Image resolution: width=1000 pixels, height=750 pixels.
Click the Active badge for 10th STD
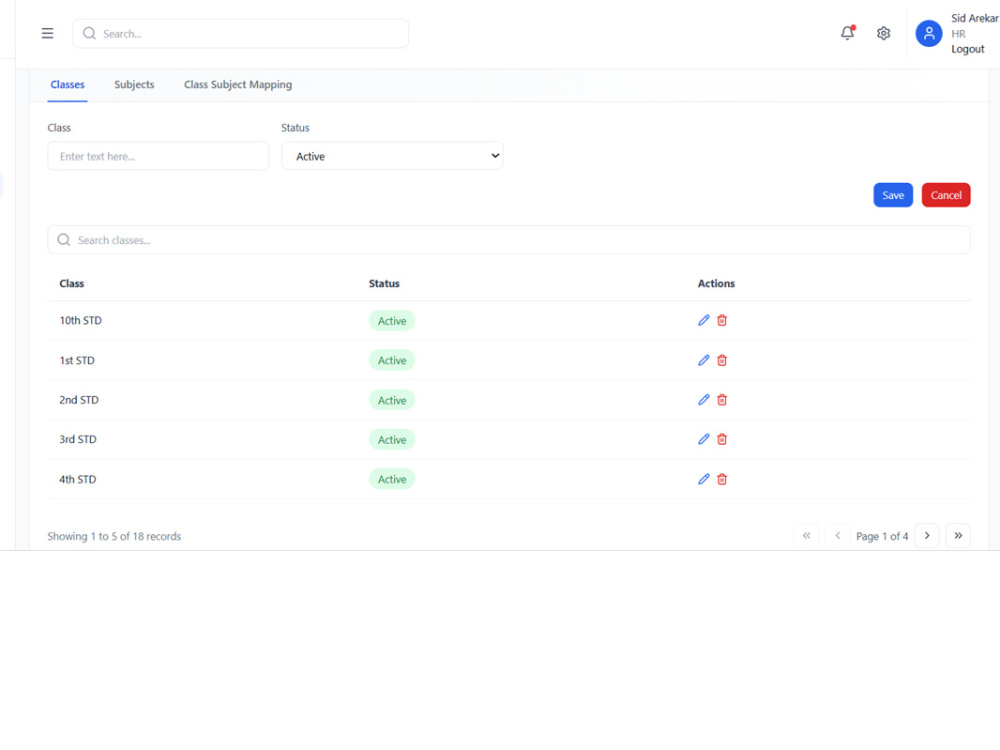pyautogui.click(x=392, y=321)
